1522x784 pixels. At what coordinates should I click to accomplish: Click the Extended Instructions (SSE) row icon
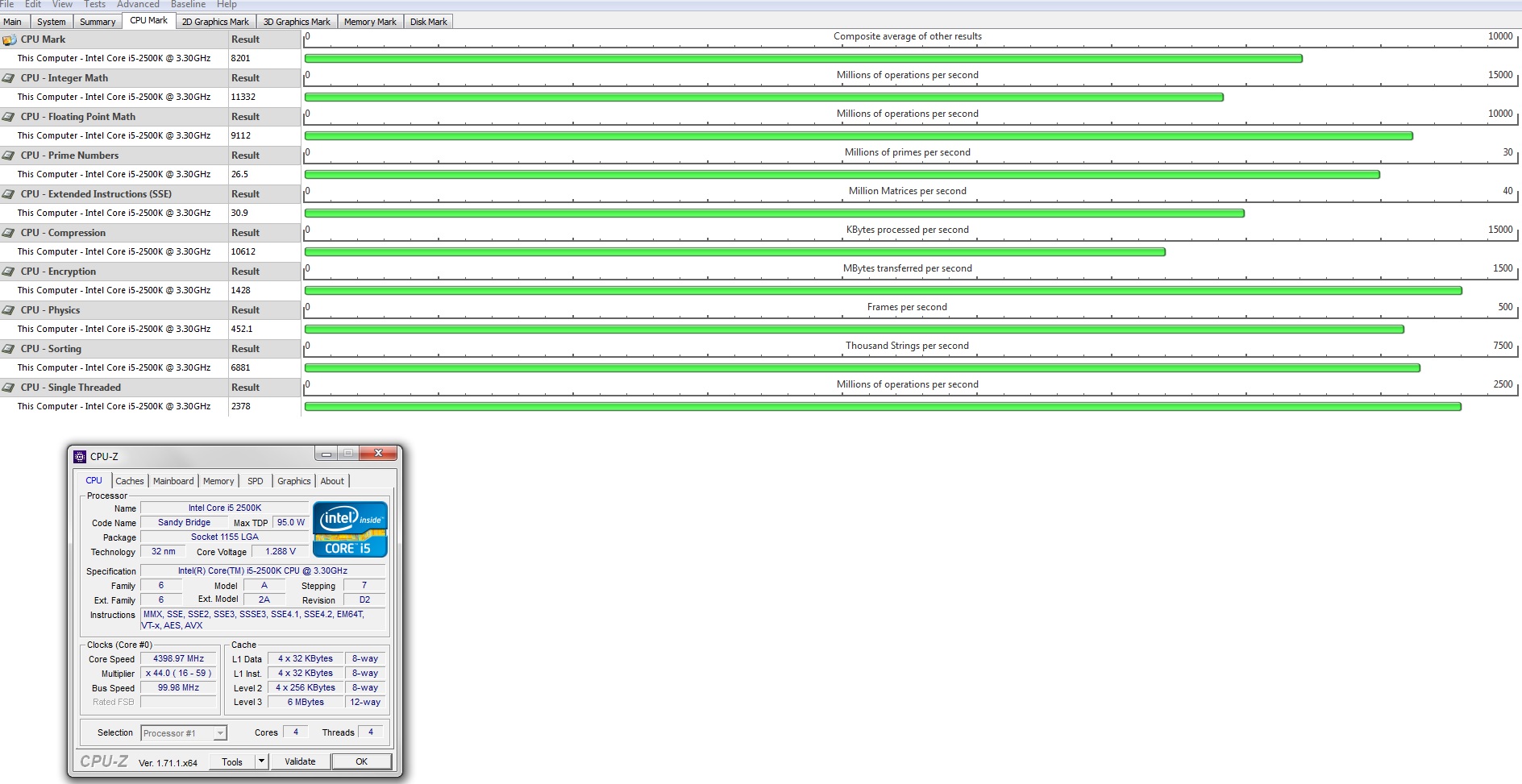[x=9, y=194]
